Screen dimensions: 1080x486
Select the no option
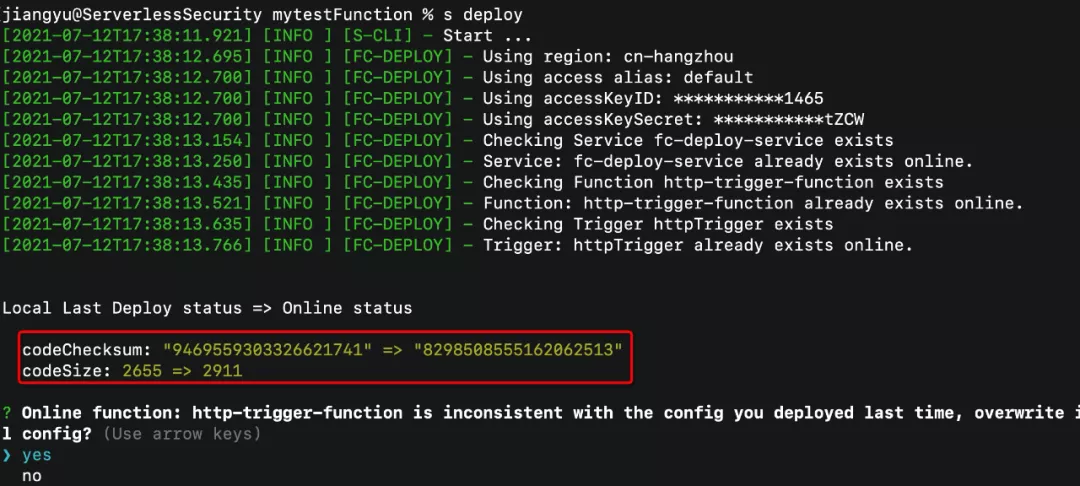coord(32,476)
